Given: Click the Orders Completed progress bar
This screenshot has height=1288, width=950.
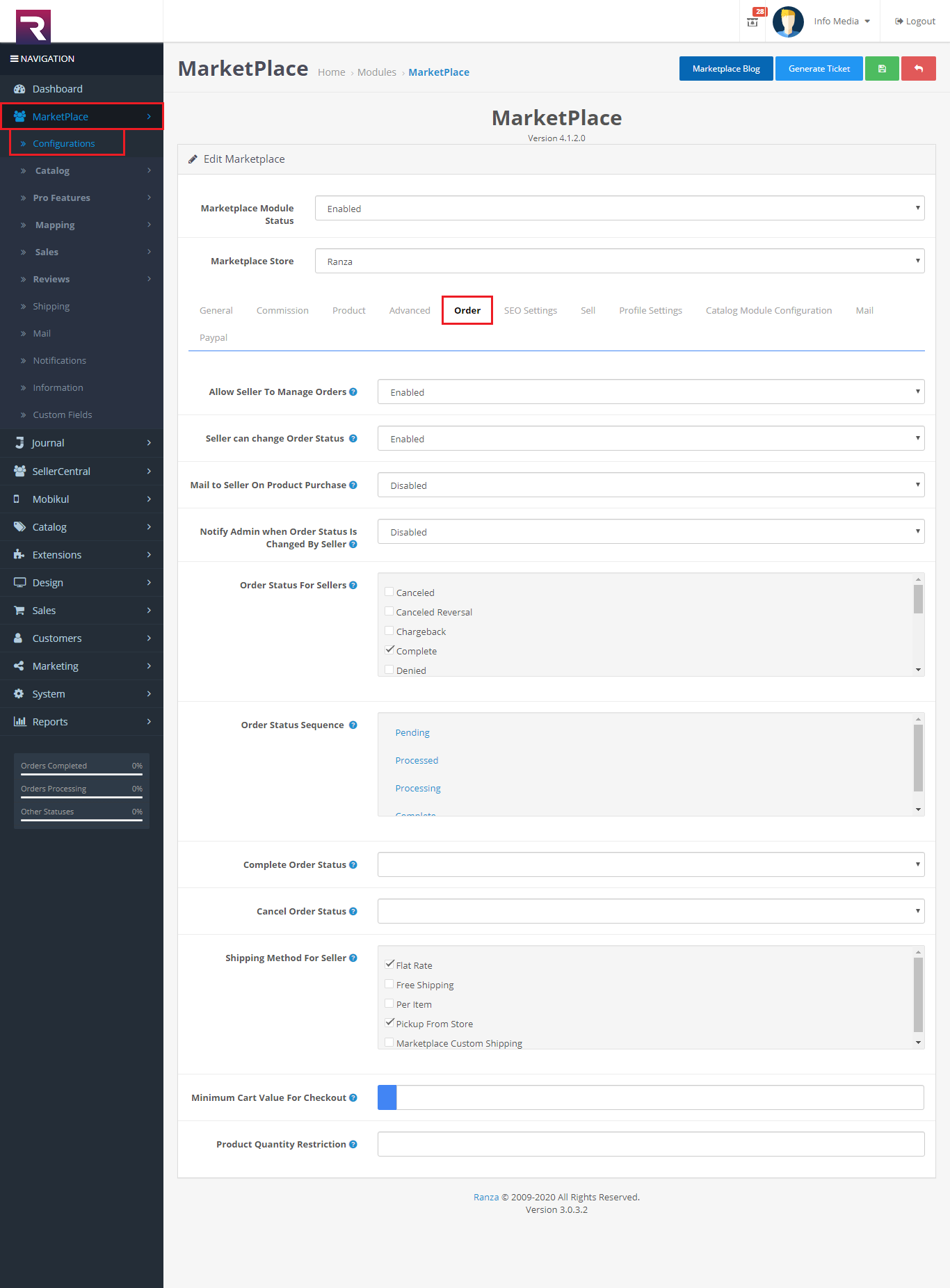Looking at the screenshot, I should tap(81, 773).
